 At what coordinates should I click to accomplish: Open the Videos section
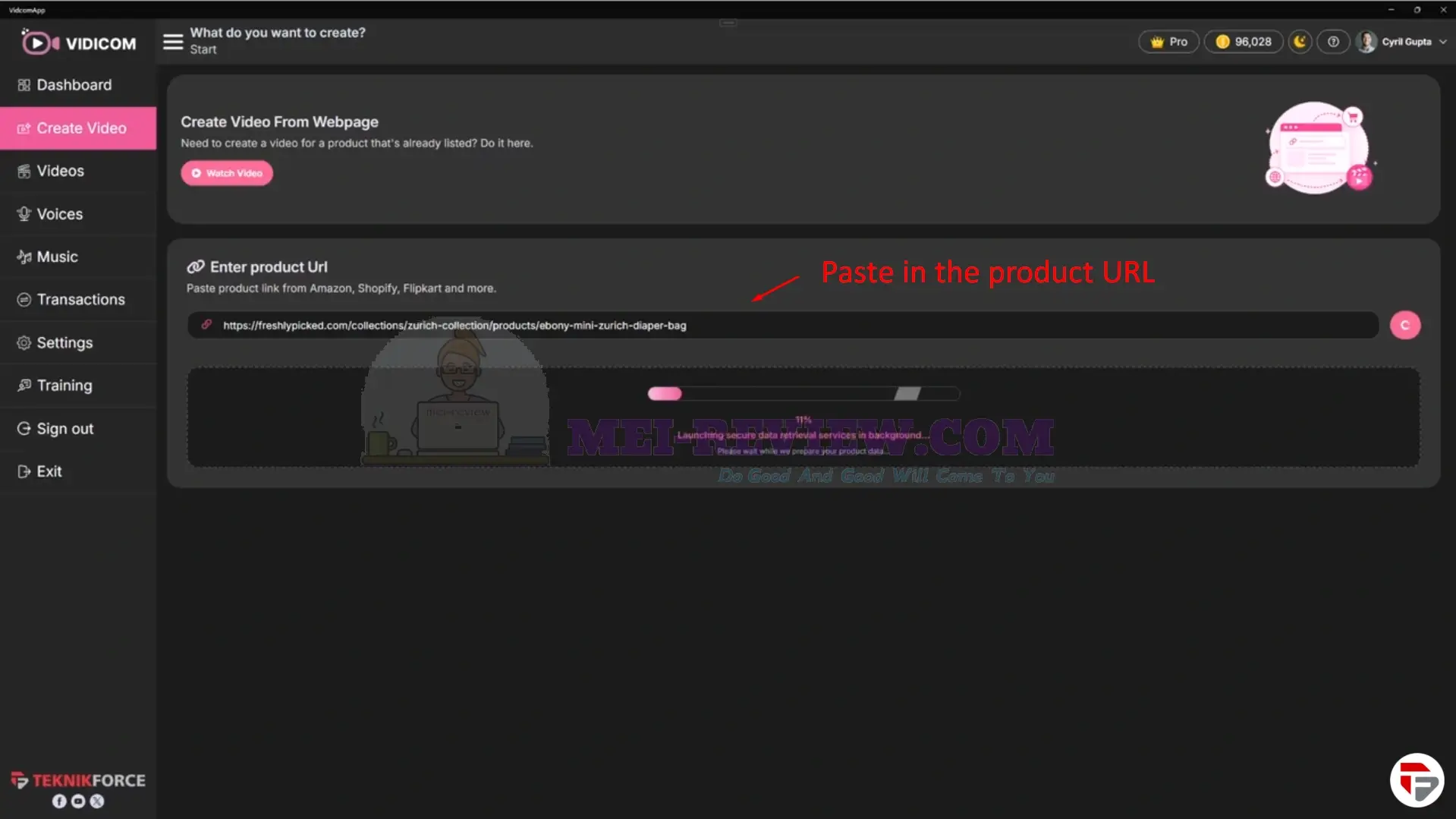click(x=78, y=171)
